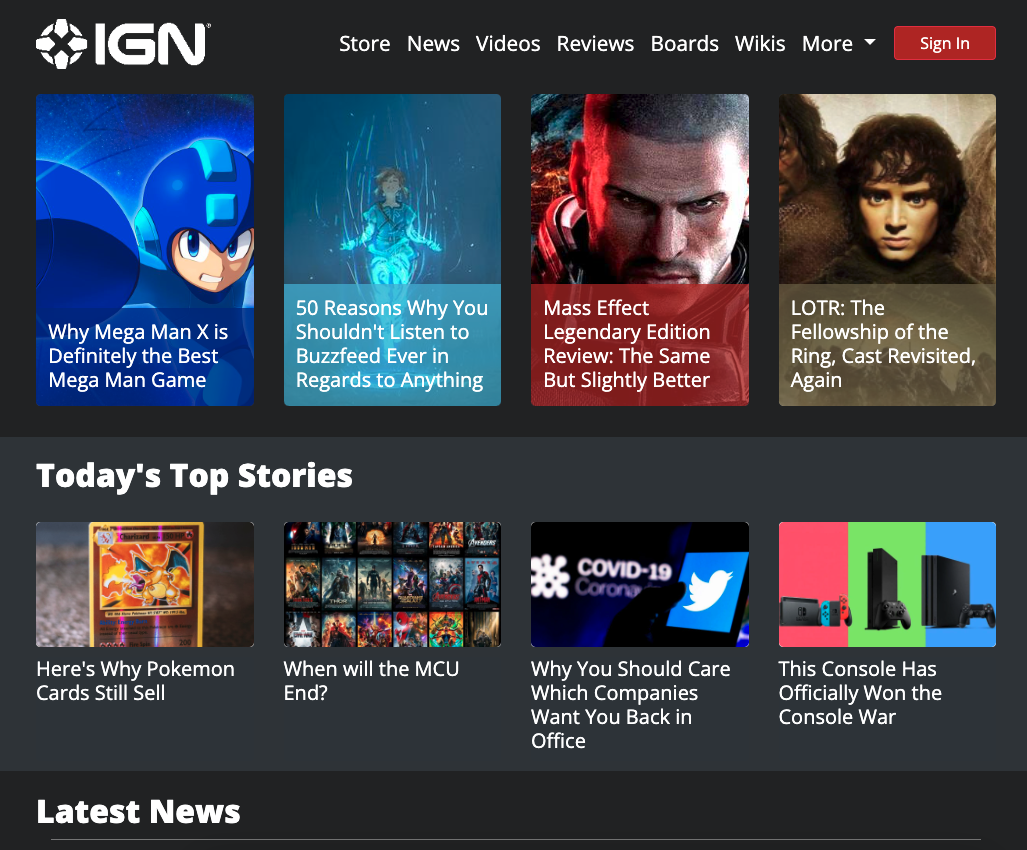Click the Latest News heading

(138, 811)
